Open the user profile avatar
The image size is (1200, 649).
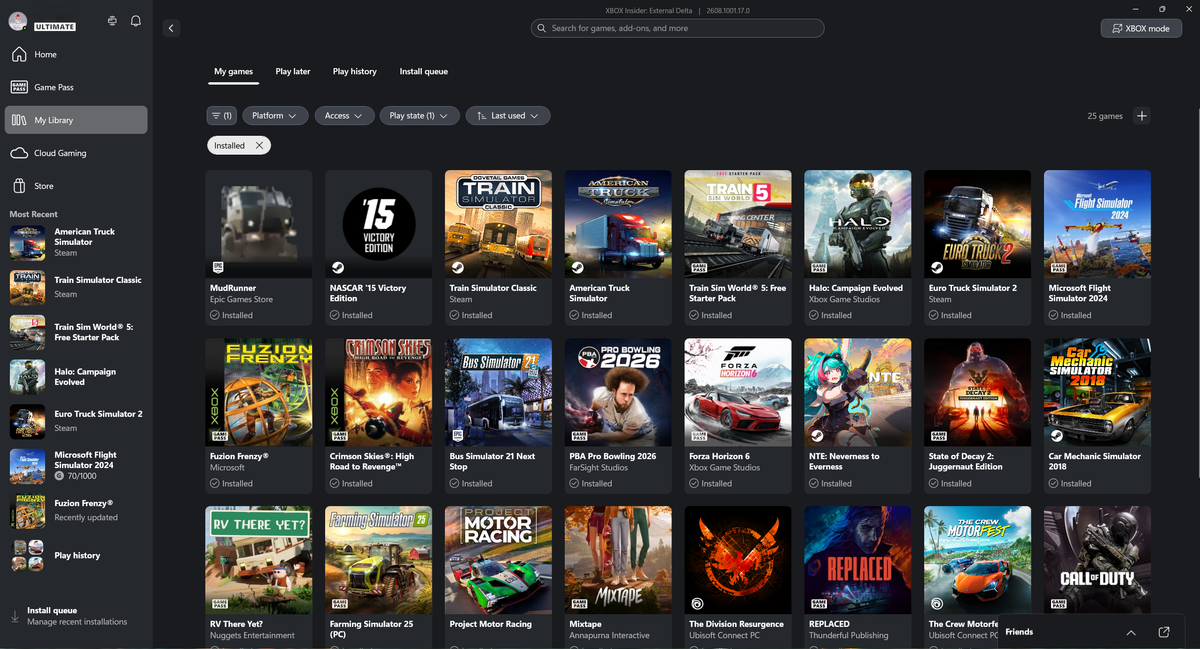(18, 22)
